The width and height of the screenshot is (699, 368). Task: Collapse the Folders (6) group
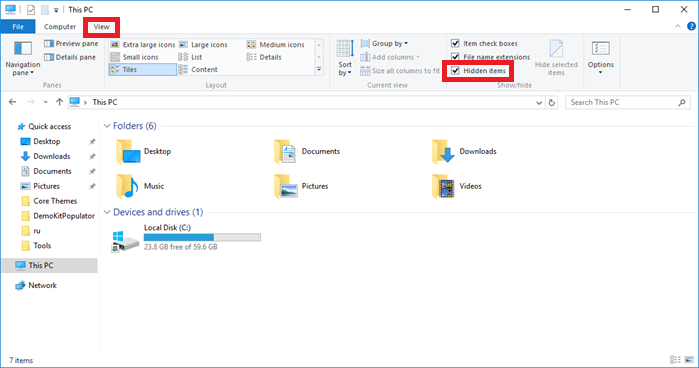107,126
